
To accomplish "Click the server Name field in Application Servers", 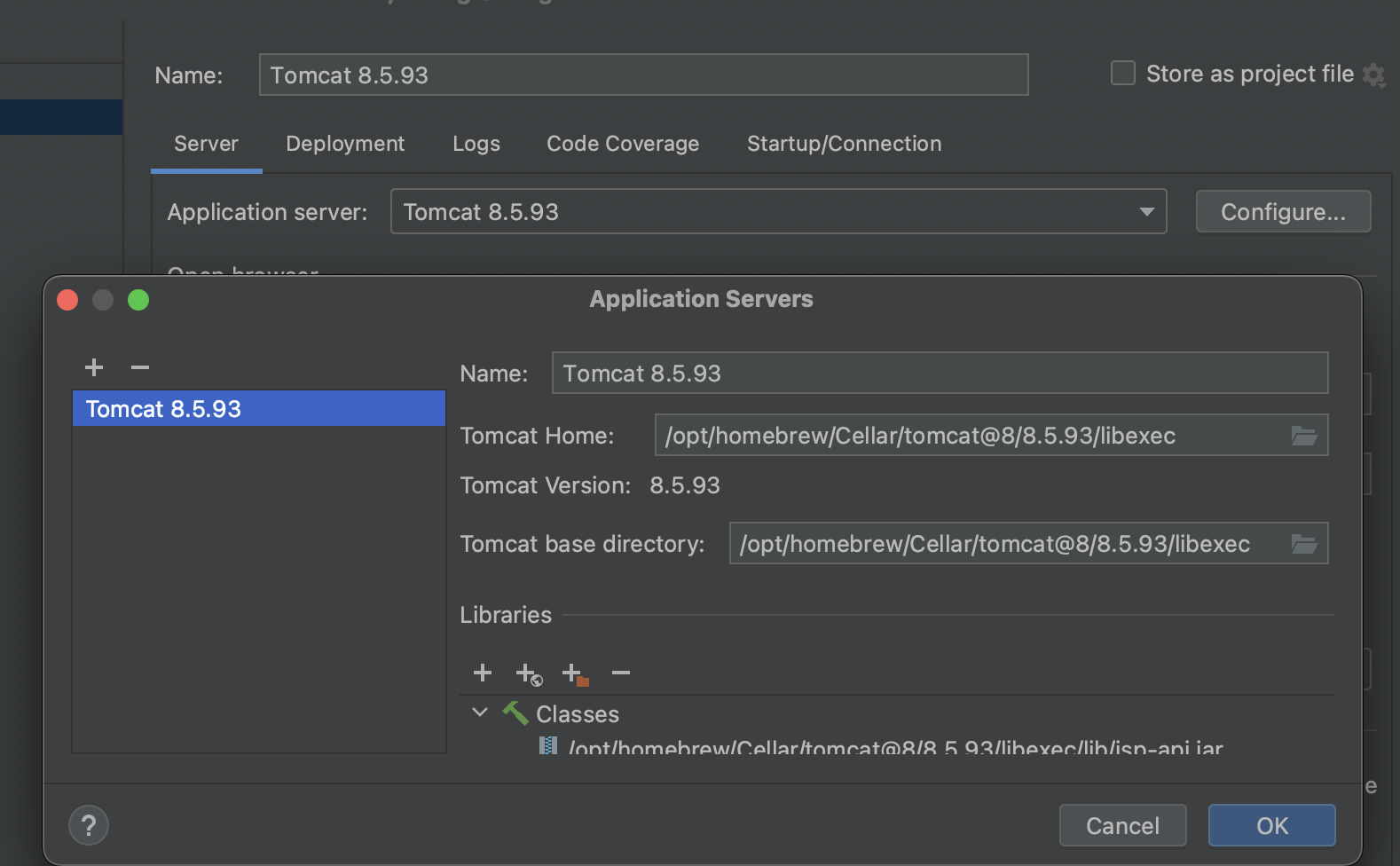I will pos(940,373).
